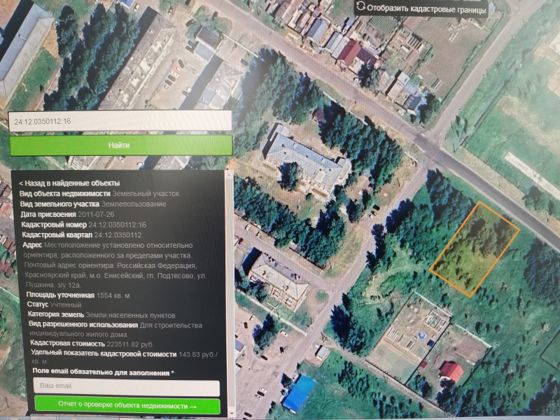This screenshot has height=420, width=560.
Task: Click Удельный показатель кадастровой стоимости label
Action: click(x=104, y=354)
